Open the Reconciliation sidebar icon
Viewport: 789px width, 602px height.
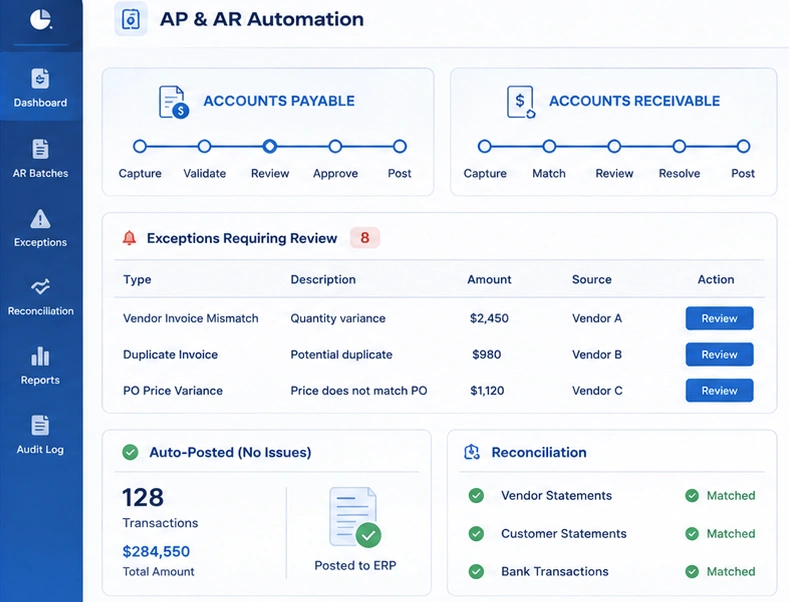click(40, 287)
